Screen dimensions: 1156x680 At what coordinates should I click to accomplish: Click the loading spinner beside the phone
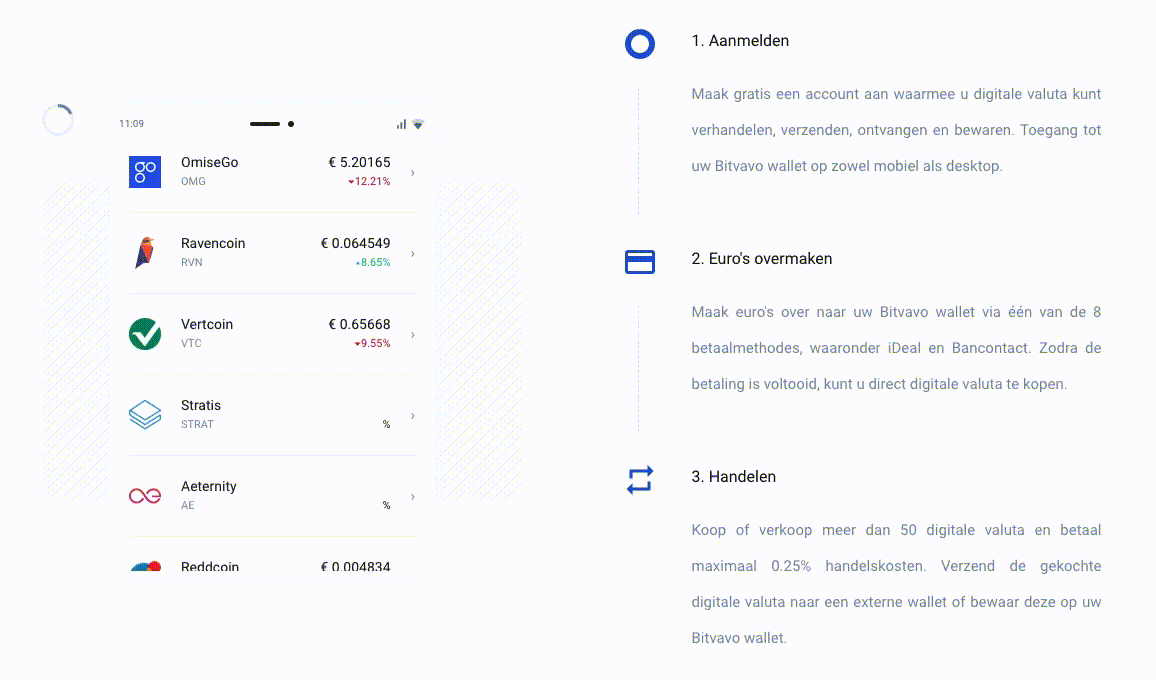tap(58, 120)
